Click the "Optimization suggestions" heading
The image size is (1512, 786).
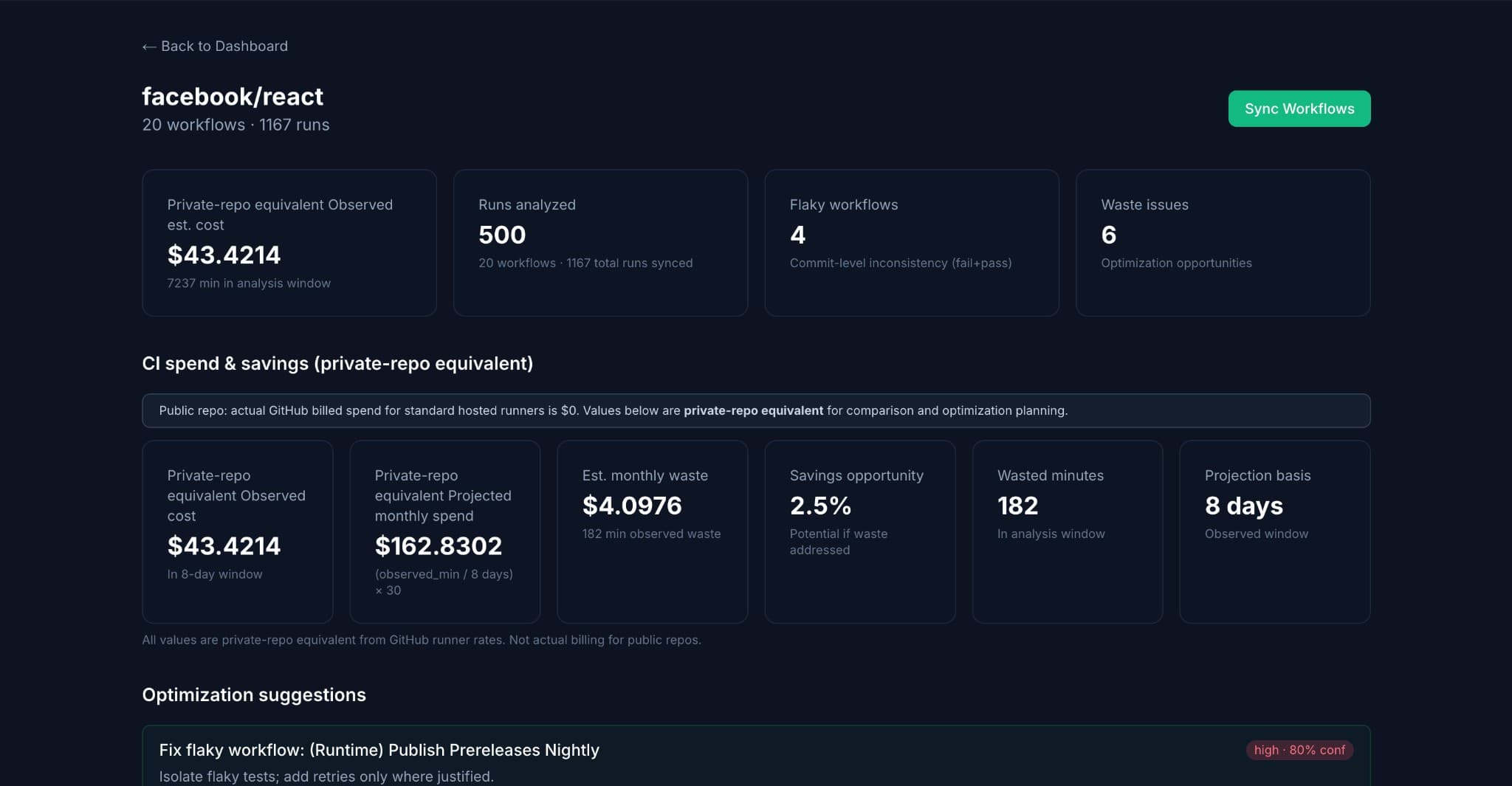(254, 694)
